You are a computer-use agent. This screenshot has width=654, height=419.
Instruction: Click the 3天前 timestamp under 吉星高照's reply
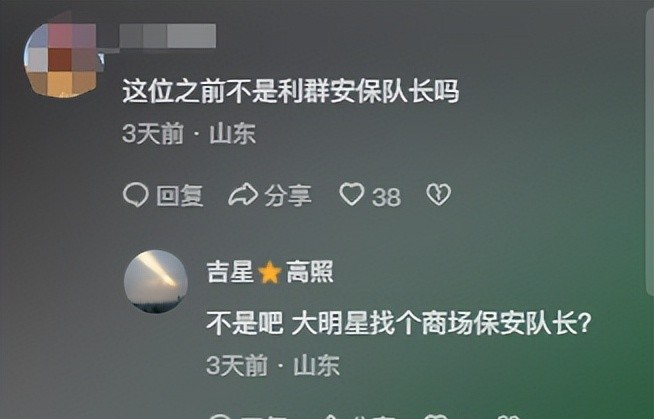click(x=237, y=366)
